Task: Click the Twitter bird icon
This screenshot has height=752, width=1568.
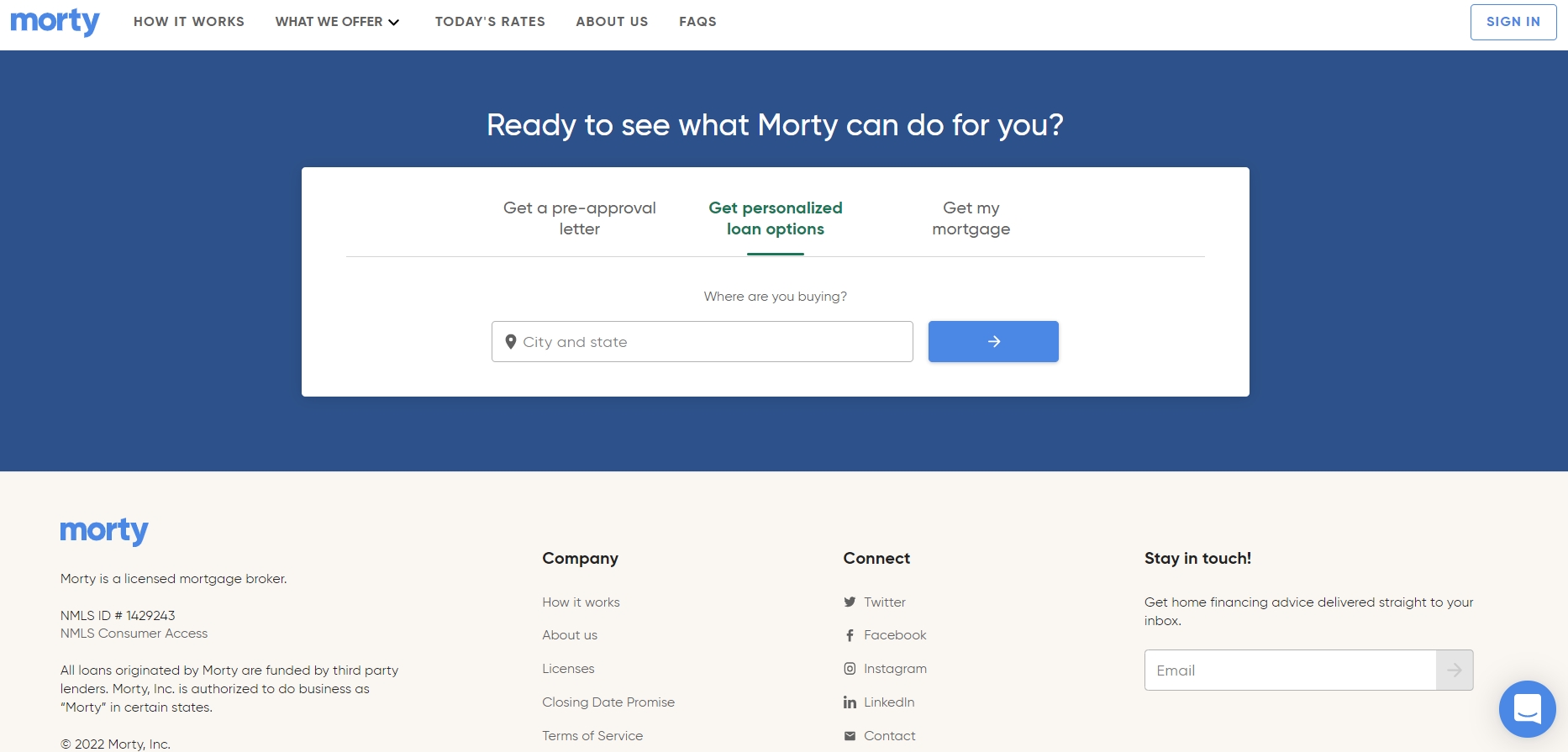Action: pos(850,602)
